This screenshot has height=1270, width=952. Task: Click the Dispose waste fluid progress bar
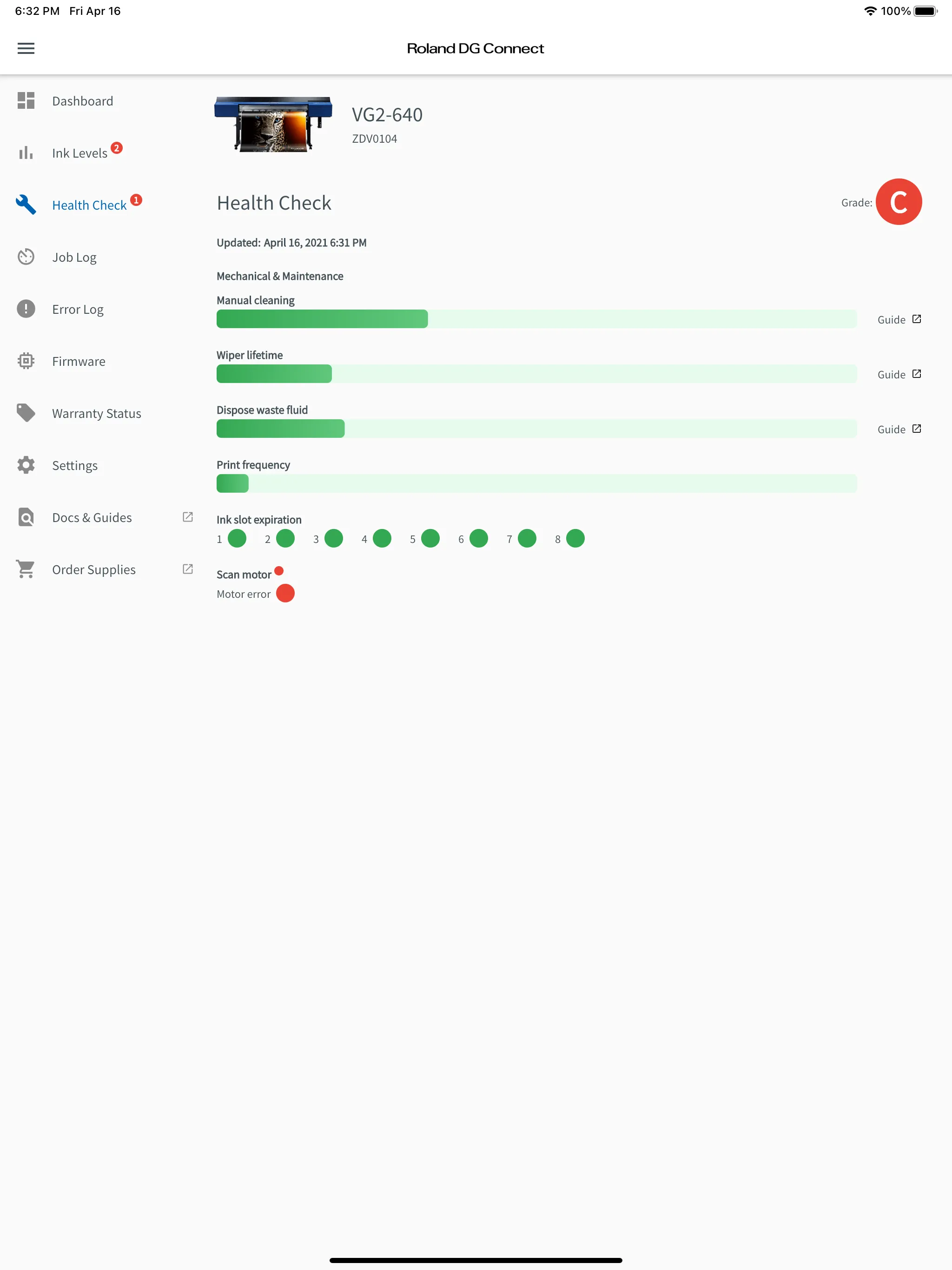pyautogui.click(x=536, y=428)
